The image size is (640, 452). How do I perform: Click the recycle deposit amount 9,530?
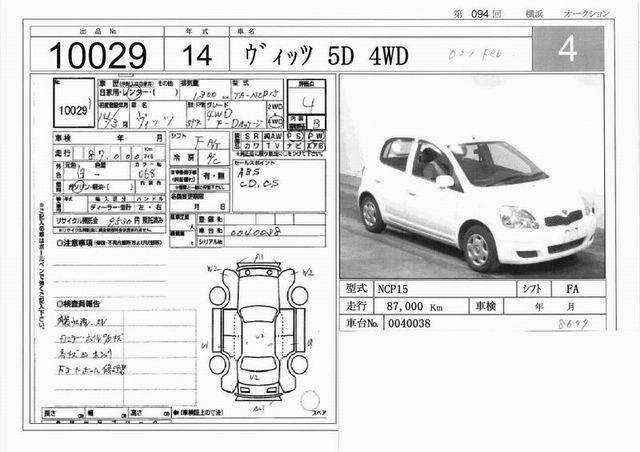[120, 221]
